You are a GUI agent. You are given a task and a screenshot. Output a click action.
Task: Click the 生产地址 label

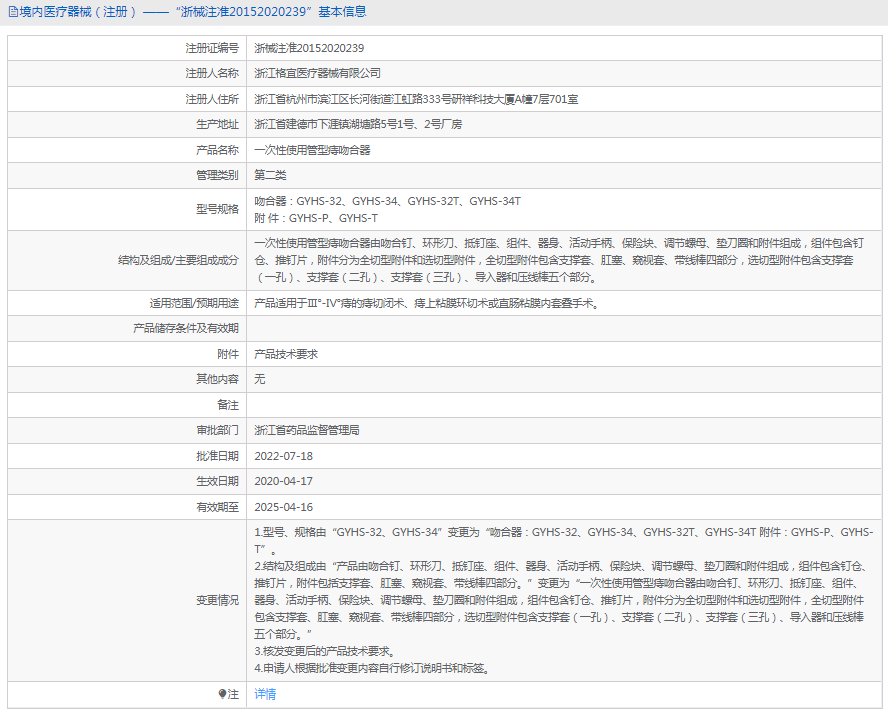[x=217, y=124]
